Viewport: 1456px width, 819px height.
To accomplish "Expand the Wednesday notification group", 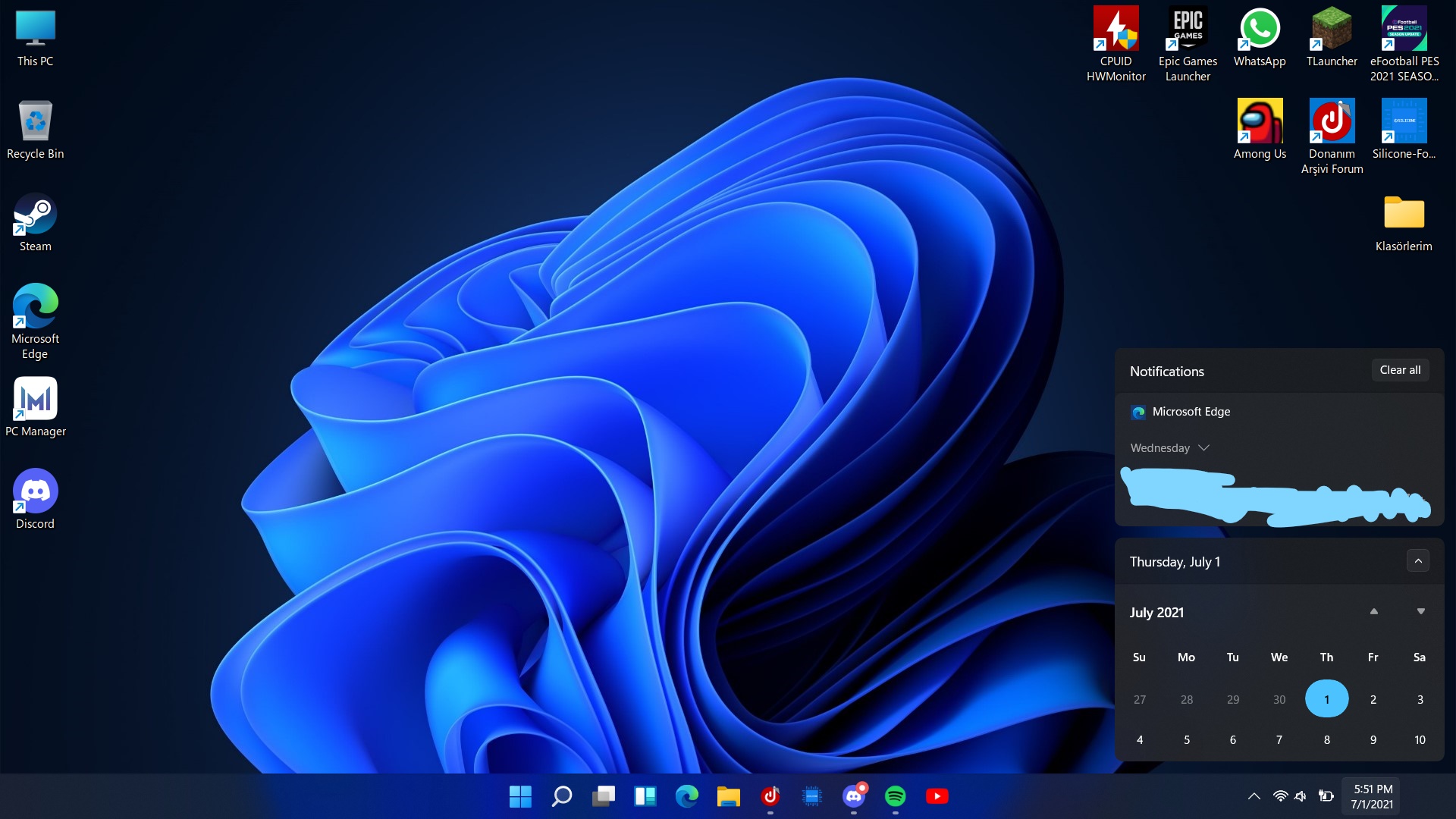I will 1169,448.
